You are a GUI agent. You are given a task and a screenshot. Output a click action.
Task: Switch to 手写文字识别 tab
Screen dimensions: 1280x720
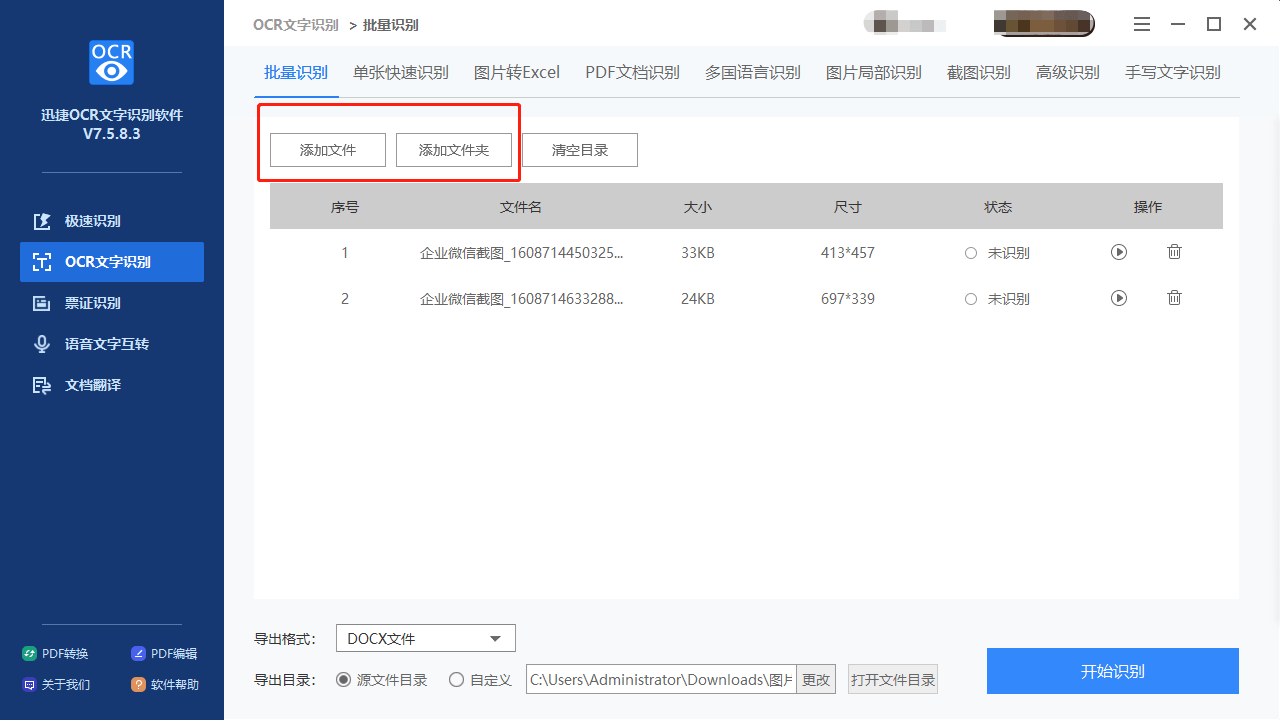[1173, 73]
